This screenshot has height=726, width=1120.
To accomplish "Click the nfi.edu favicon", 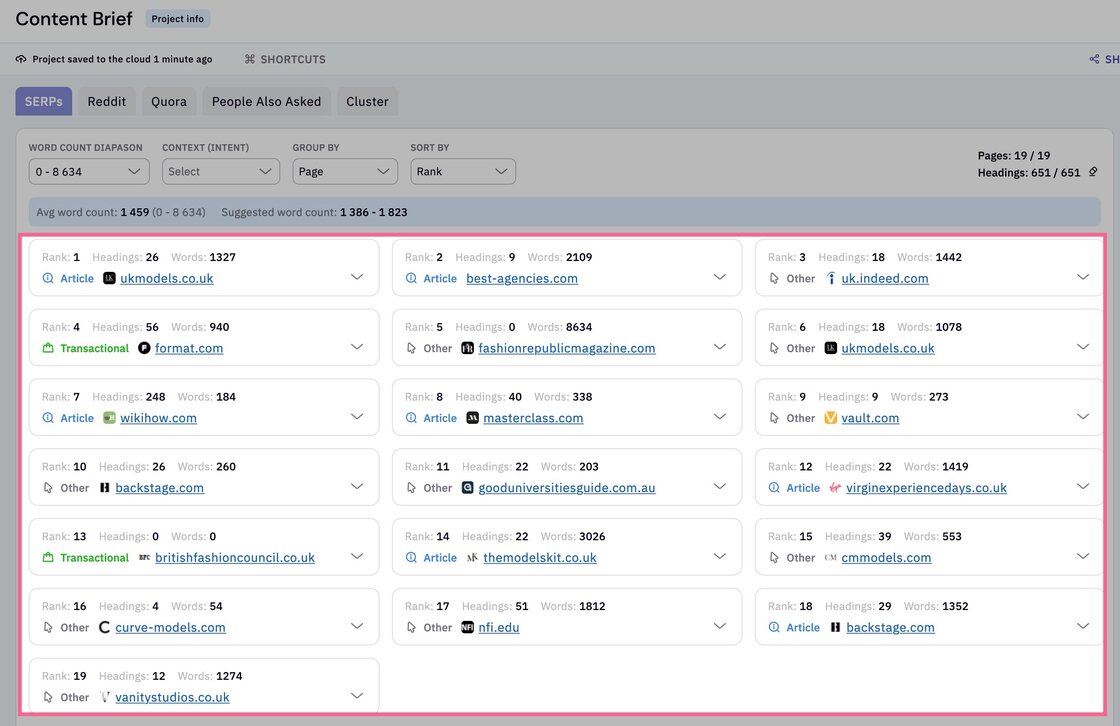I will pyautogui.click(x=468, y=627).
